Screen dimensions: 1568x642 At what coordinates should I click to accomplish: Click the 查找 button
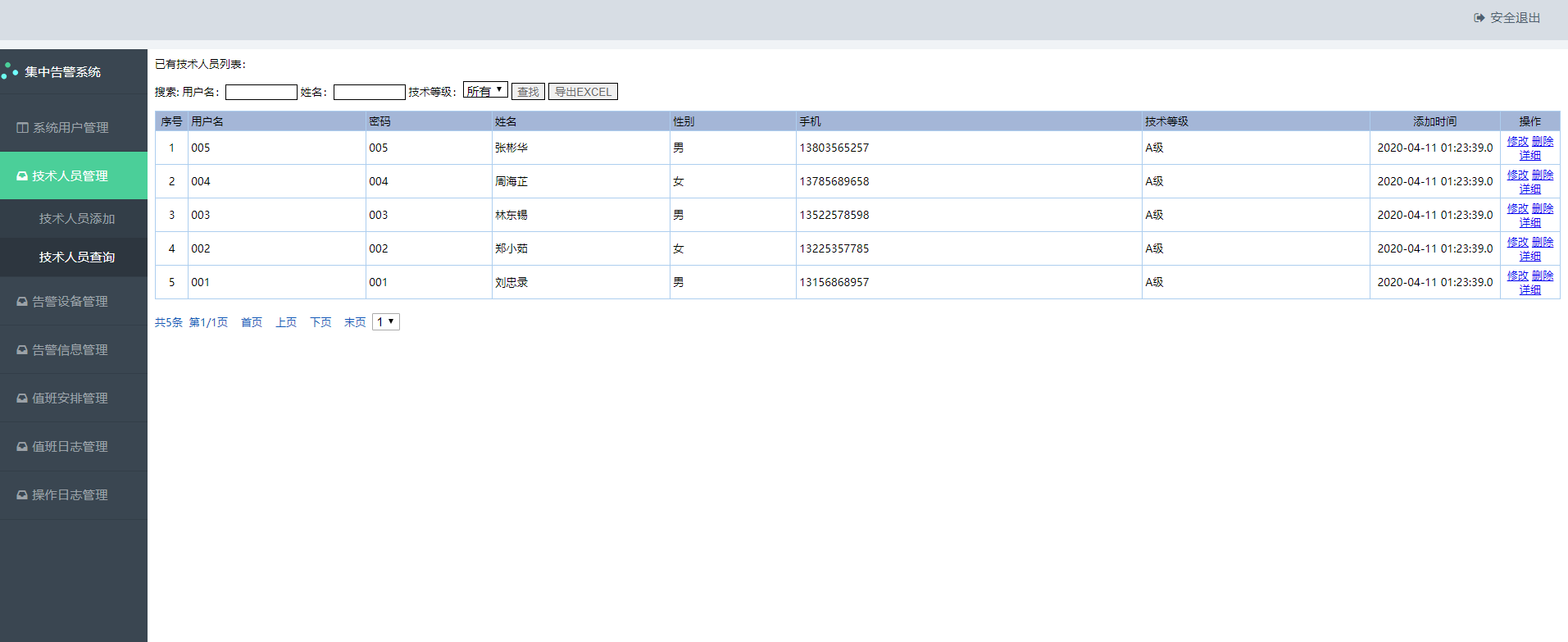click(x=528, y=92)
